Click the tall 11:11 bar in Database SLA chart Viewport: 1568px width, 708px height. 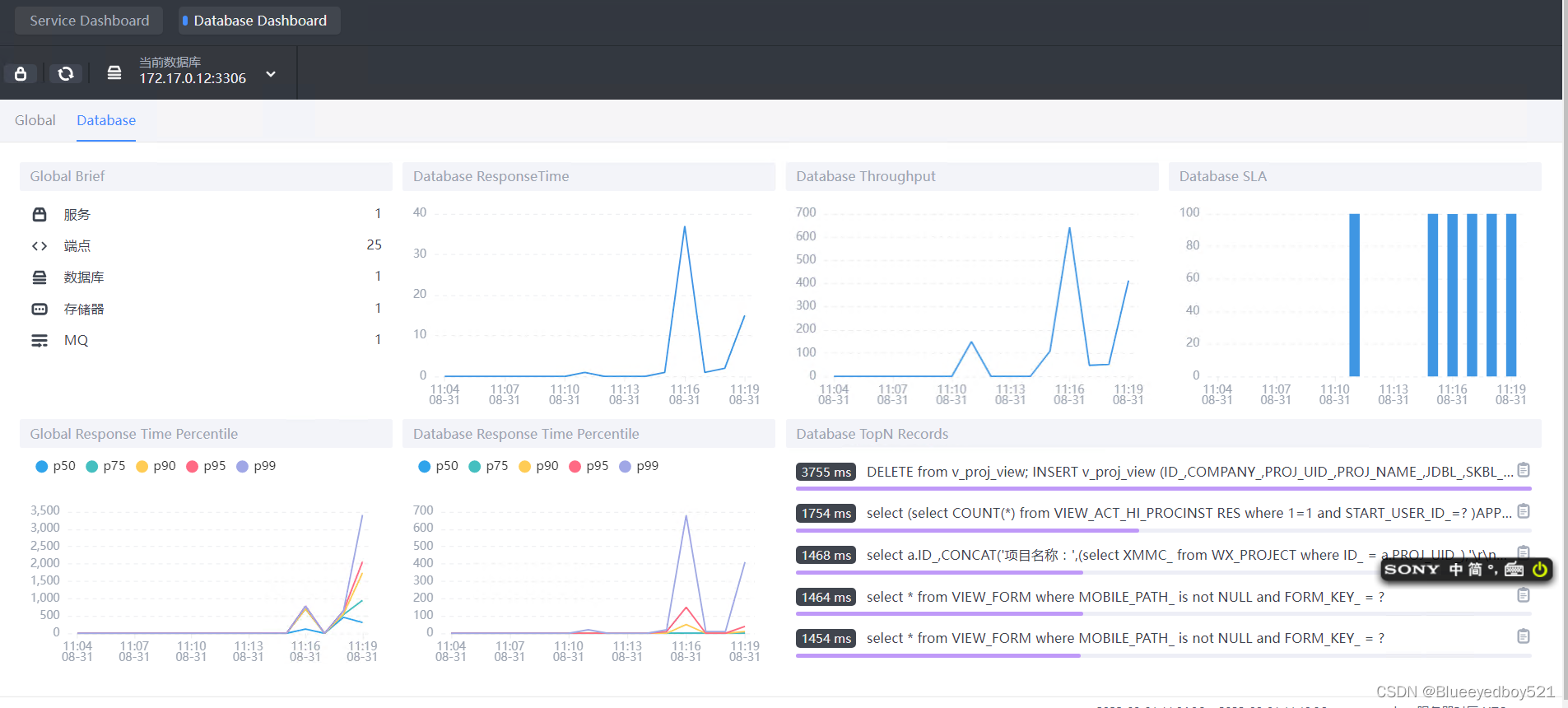1354,295
